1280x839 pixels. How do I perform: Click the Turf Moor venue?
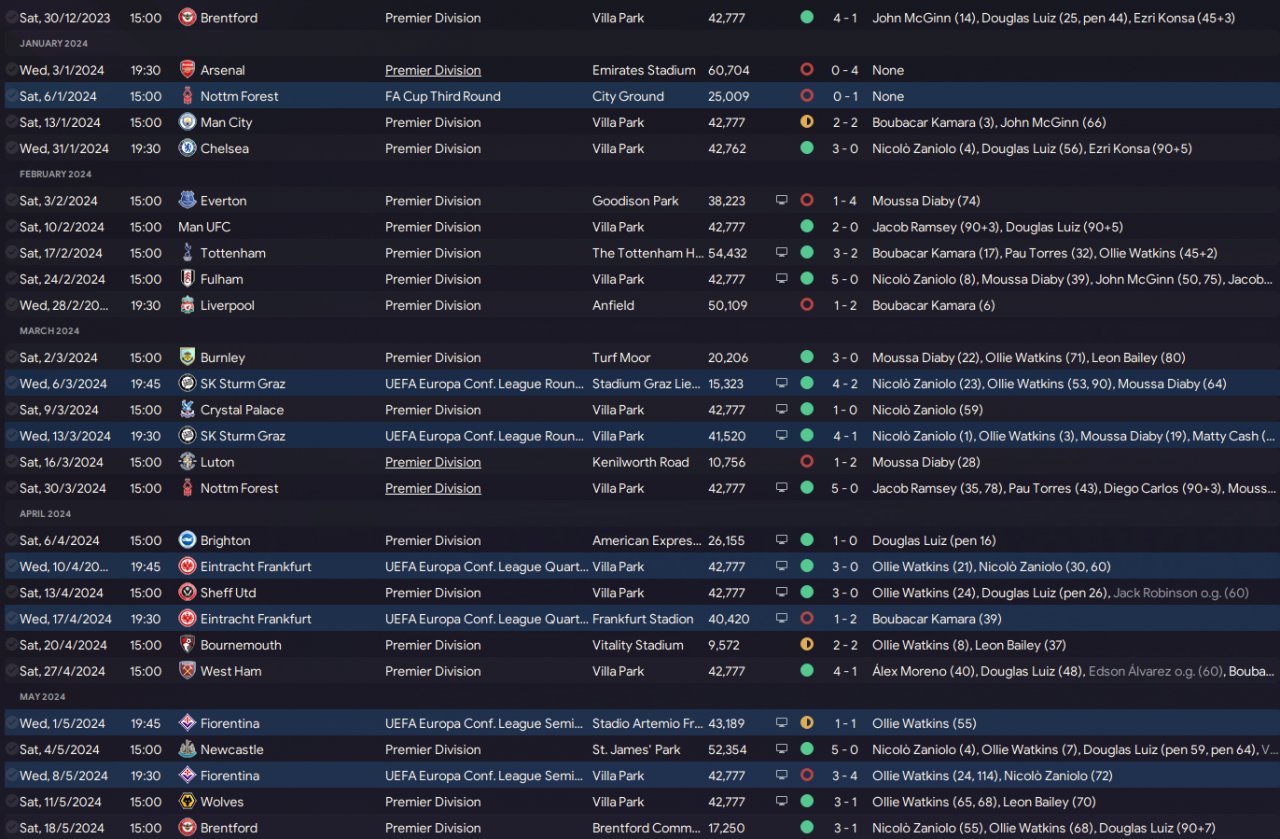tap(621, 357)
